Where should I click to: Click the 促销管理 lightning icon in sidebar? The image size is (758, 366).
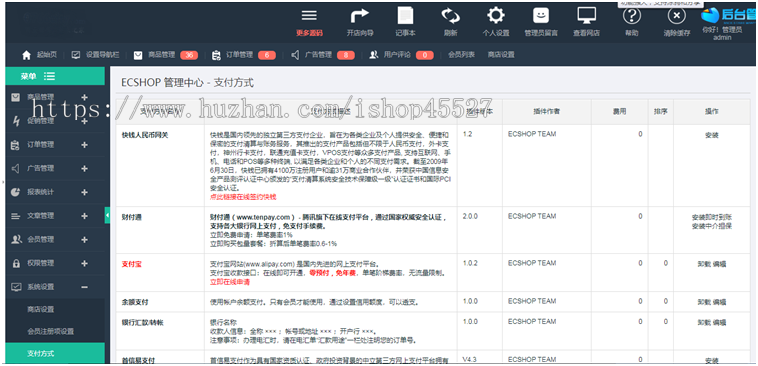16,121
